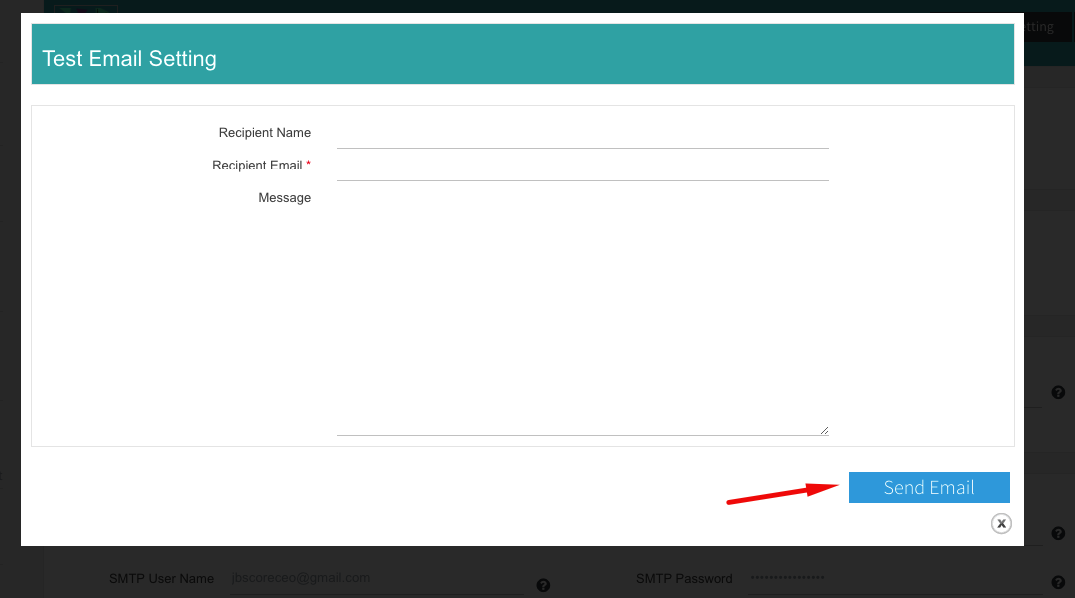
Task: Select SMTP User Name field in background
Action: (x=377, y=579)
